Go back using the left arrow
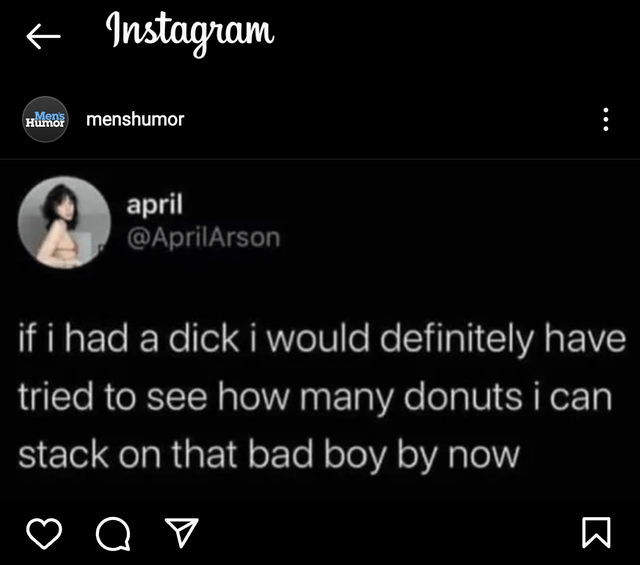The image size is (640, 565). (43, 36)
